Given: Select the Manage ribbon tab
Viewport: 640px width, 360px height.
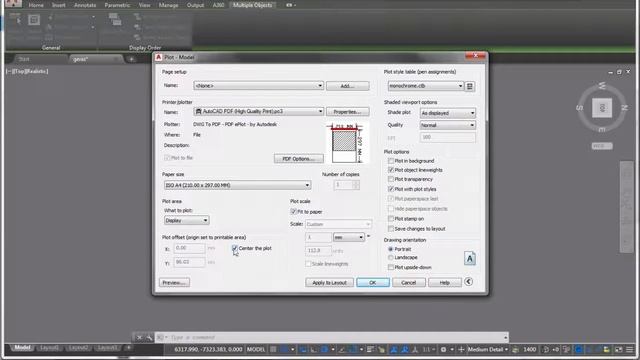Looking at the screenshot, I should click(x=168, y=5).
